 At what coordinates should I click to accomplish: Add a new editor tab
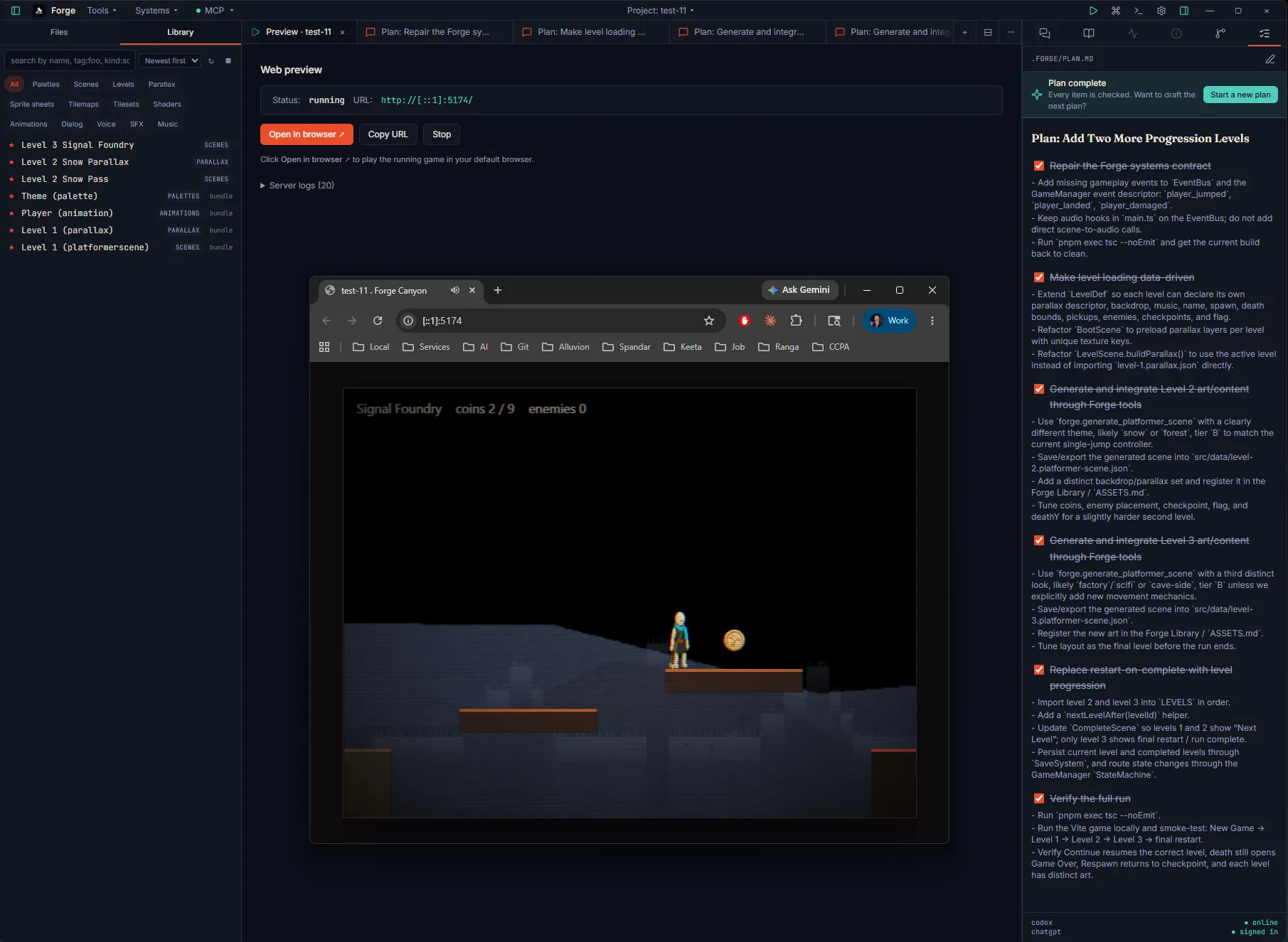click(x=964, y=32)
